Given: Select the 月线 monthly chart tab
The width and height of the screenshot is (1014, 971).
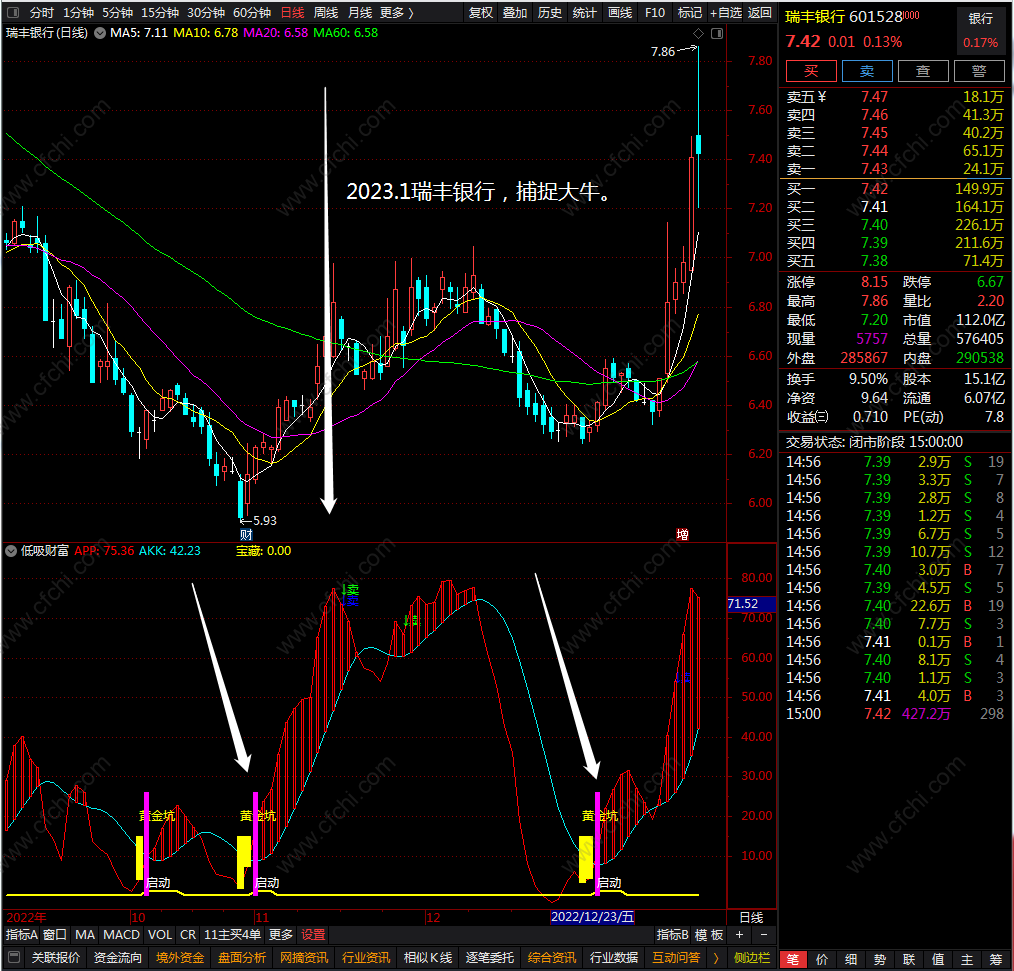Looking at the screenshot, I should point(360,12).
